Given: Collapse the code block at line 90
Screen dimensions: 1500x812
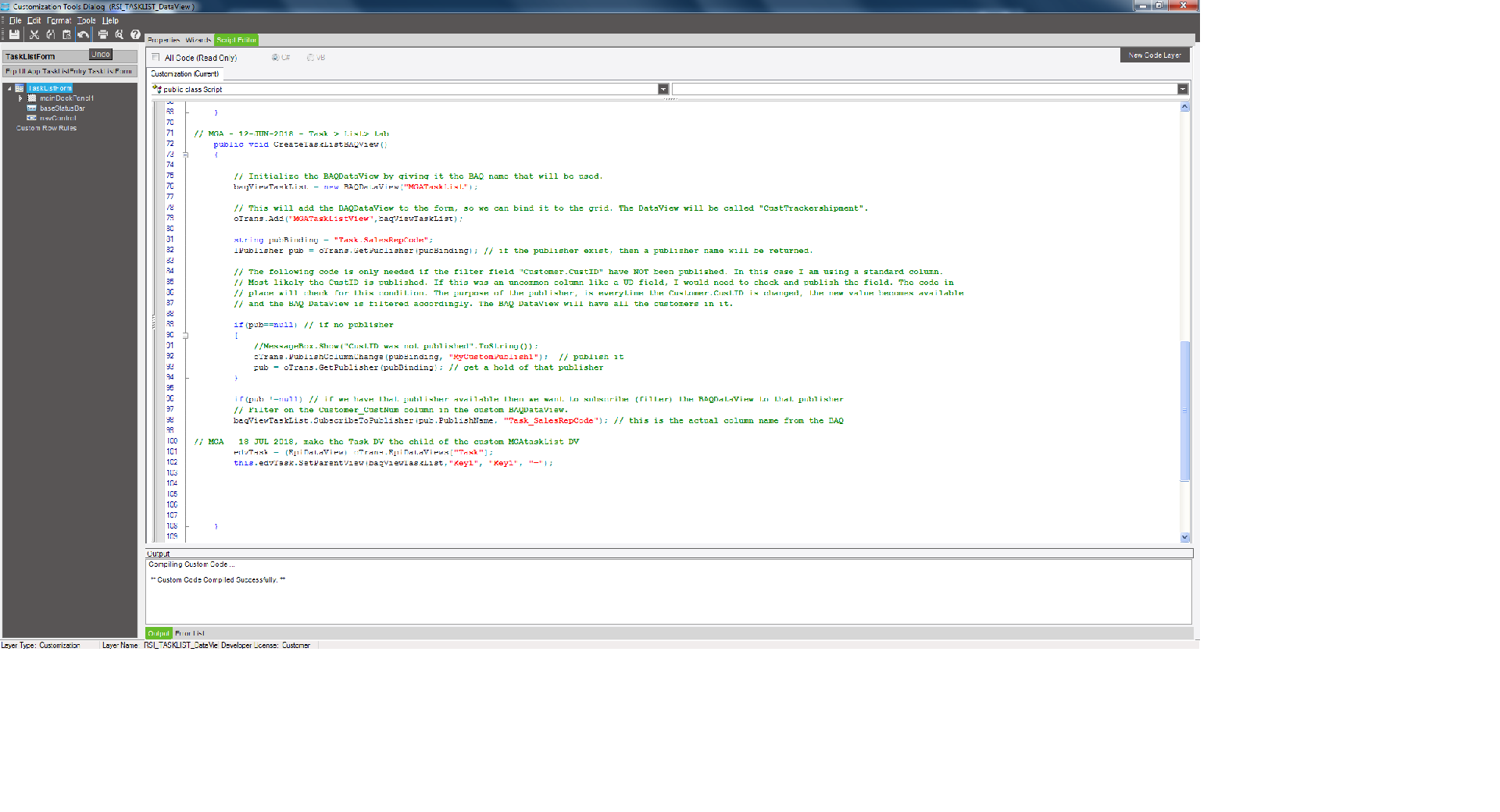Looking at the screenshot, I should tap(185, 336).
